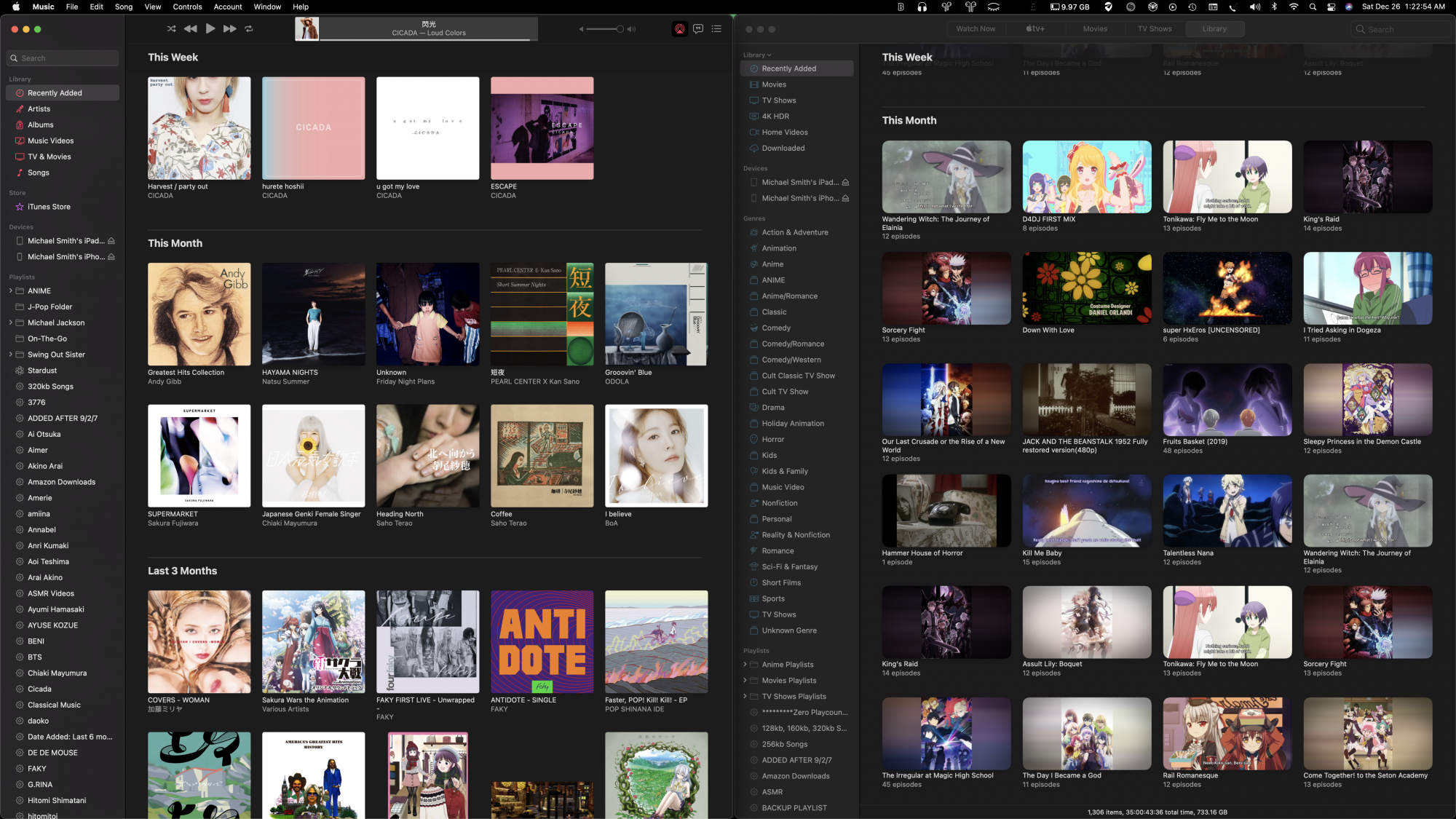Click the play button

[x=210, y=28]
